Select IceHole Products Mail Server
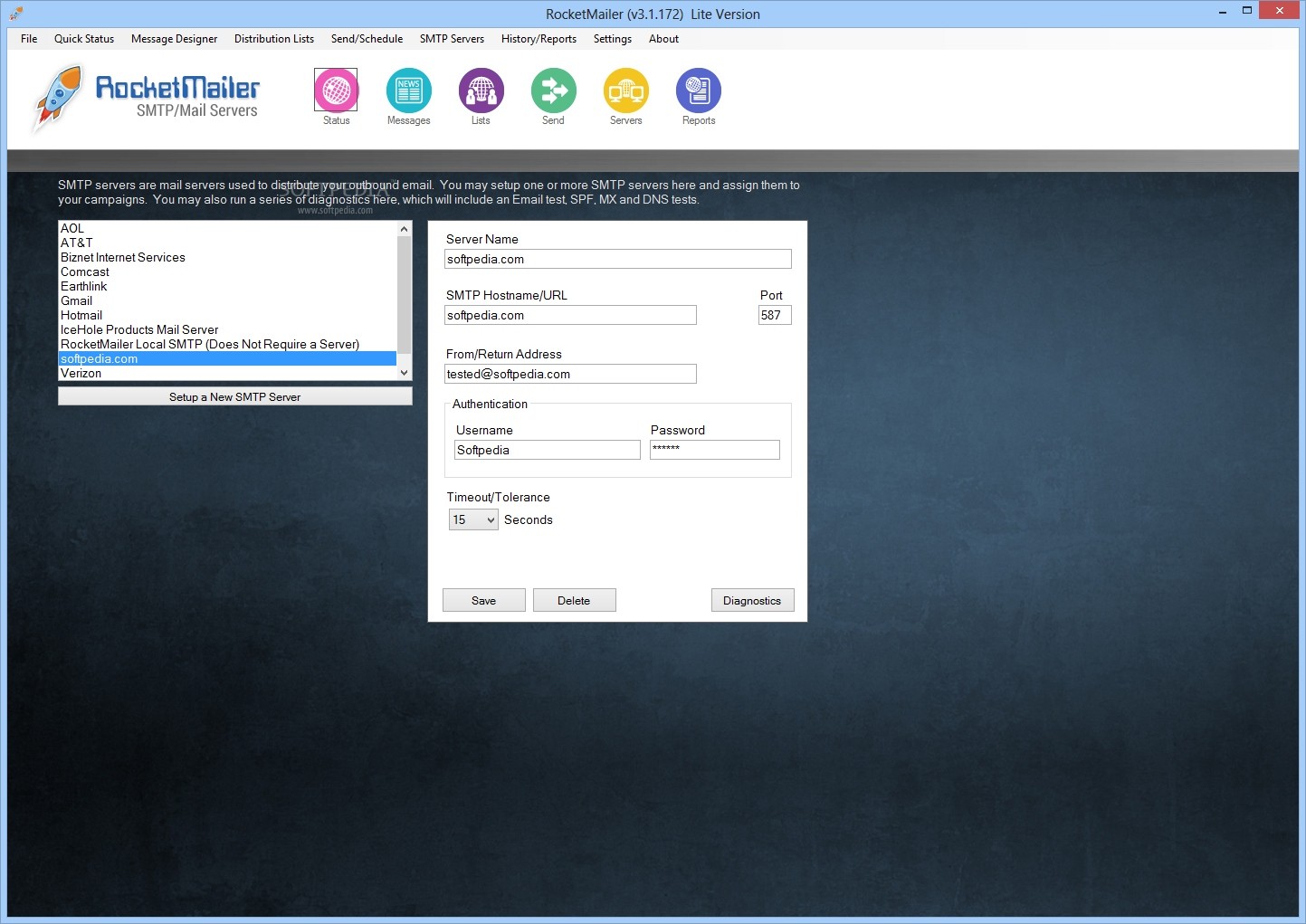This screenshot has width=1306, height=924. click(x=227, y=329)
